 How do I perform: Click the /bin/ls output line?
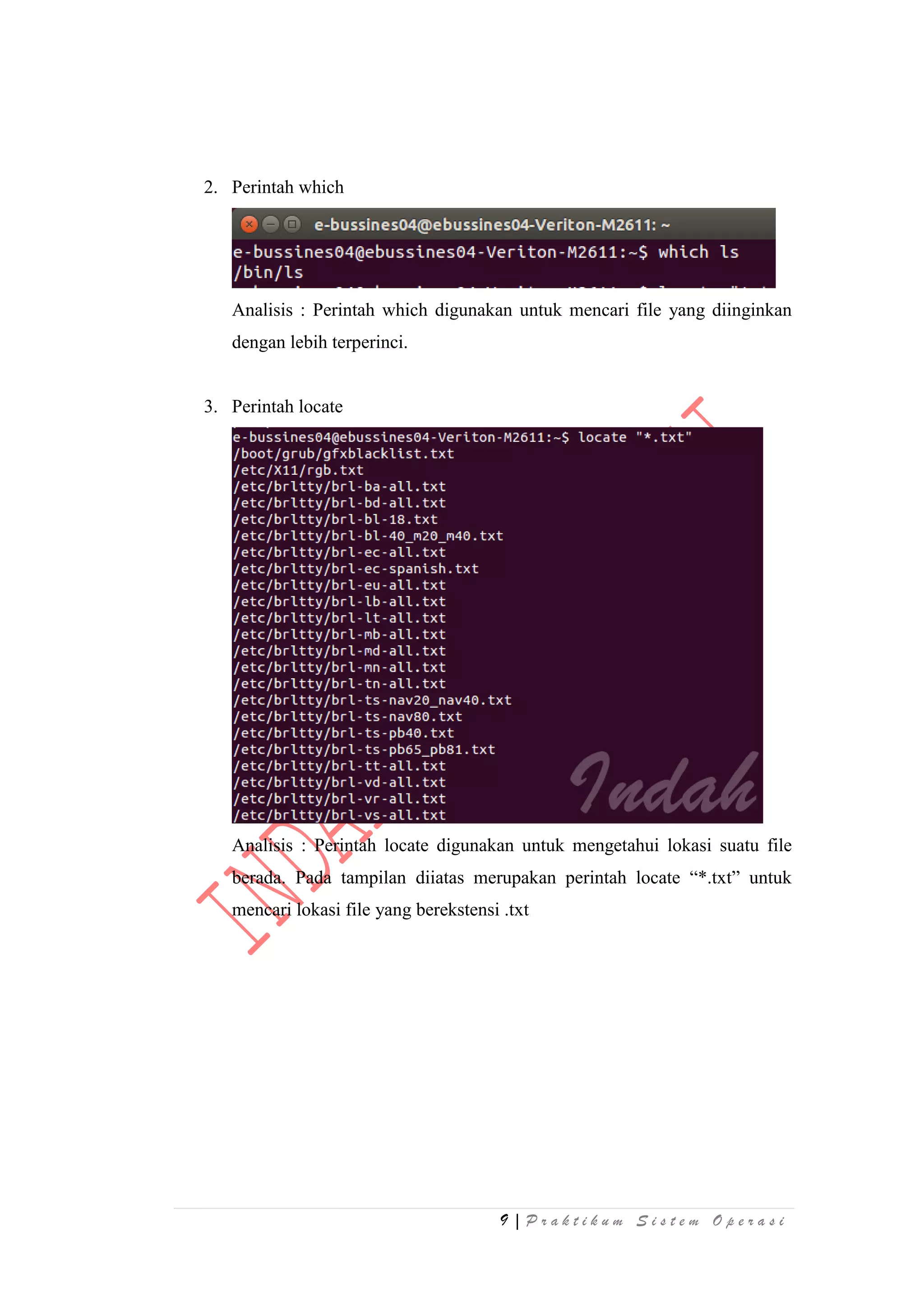pos(268,273)
